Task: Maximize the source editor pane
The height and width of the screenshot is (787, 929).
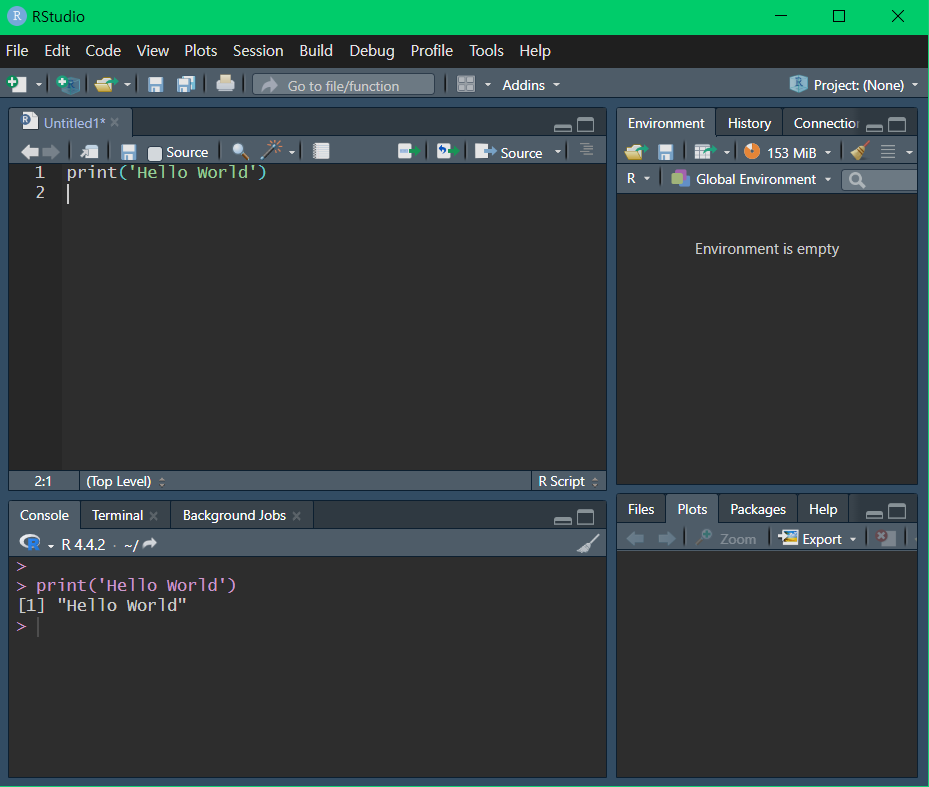Action: (x=585, y=124)
